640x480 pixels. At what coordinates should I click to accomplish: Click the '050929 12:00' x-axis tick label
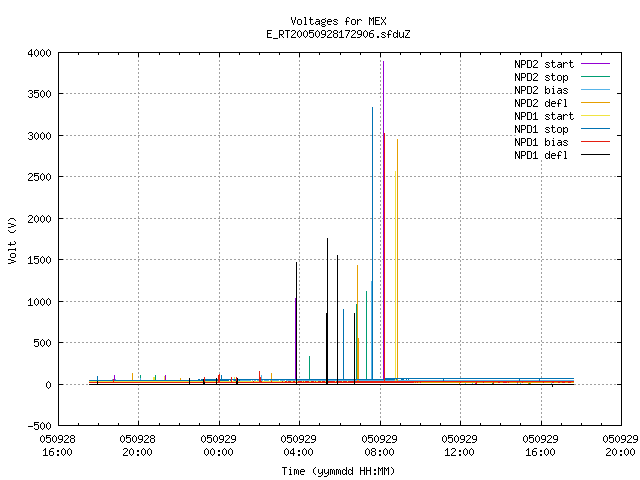(x=460, y=446)
